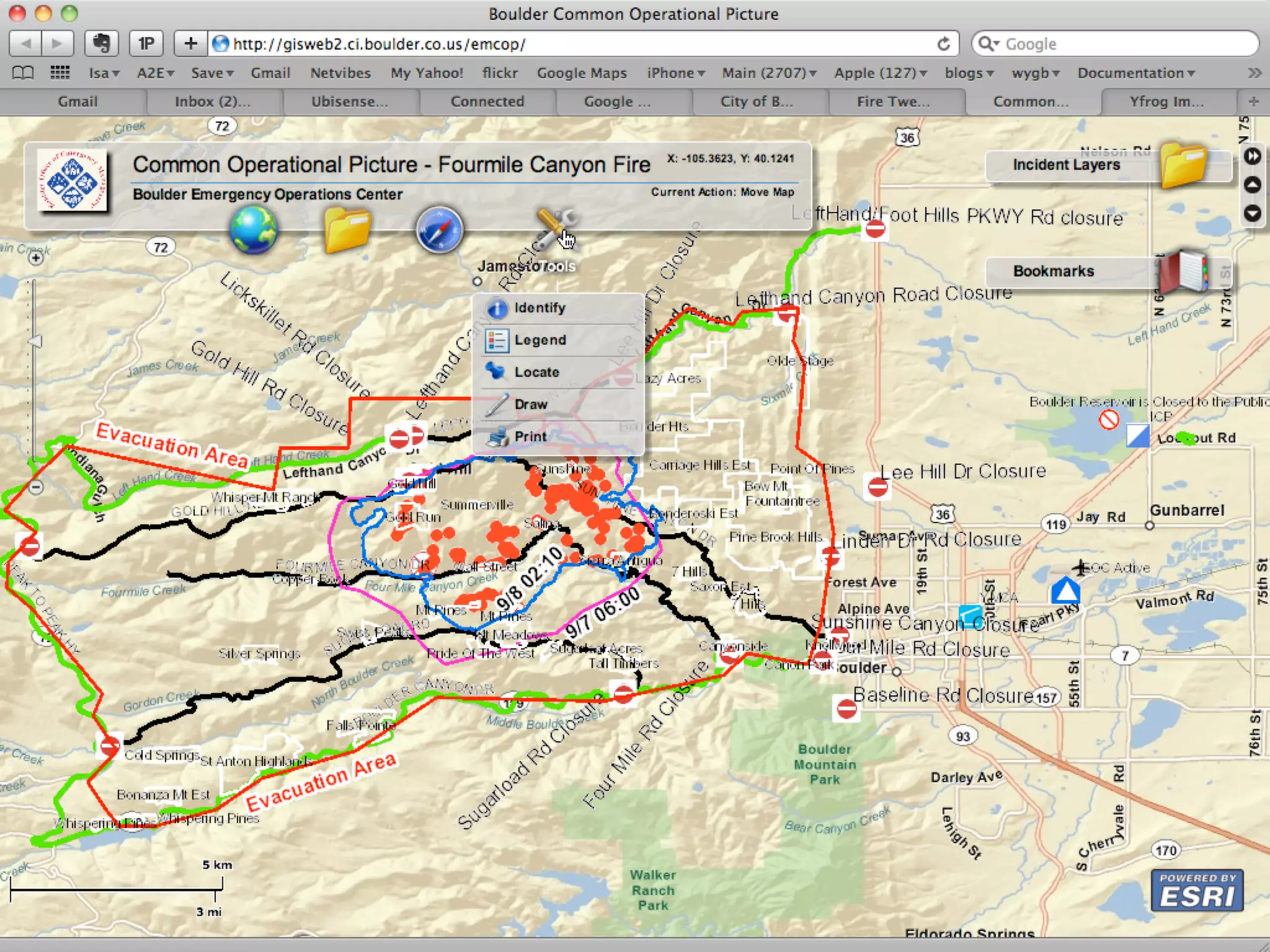Screen dimensions: 1270x952
Task: Select Identify from Tools menu
Action: pos(540,308)
